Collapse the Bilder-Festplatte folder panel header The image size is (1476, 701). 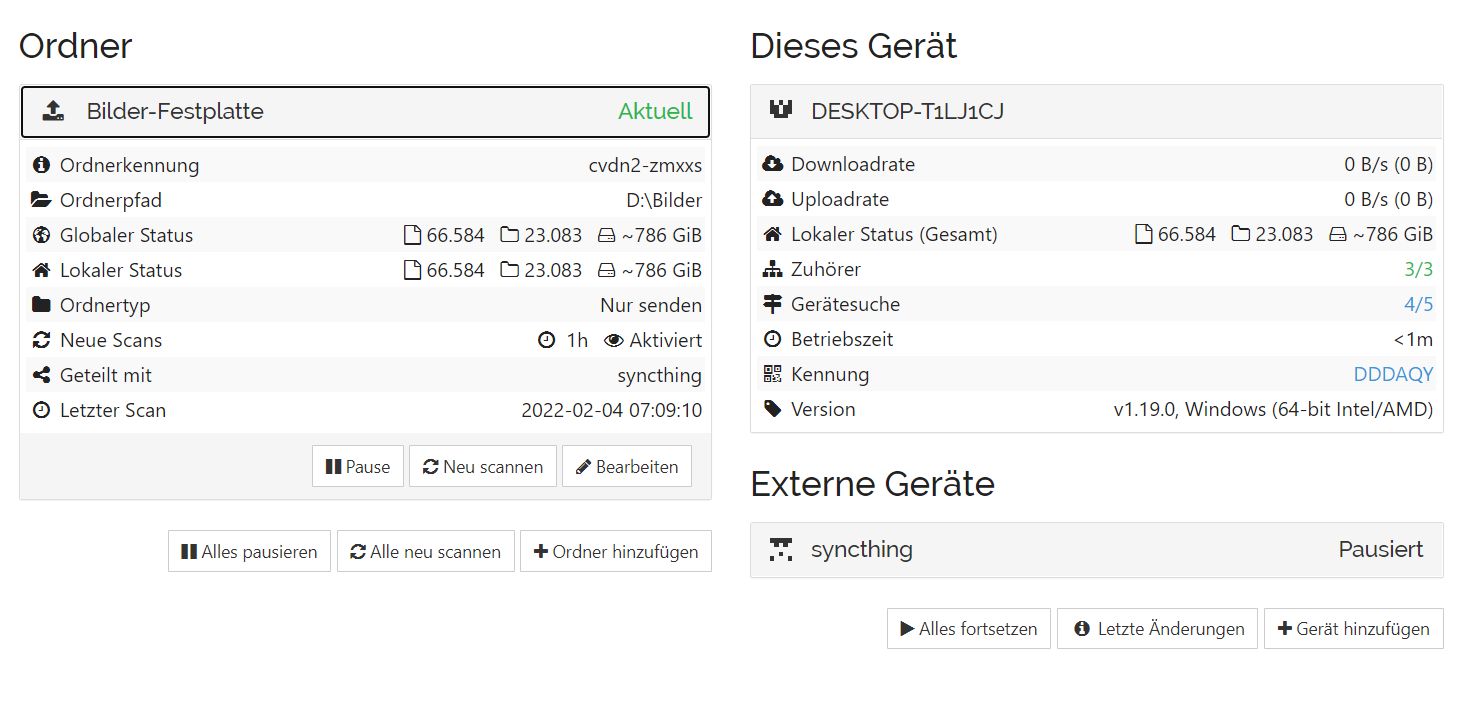[365, 111]
